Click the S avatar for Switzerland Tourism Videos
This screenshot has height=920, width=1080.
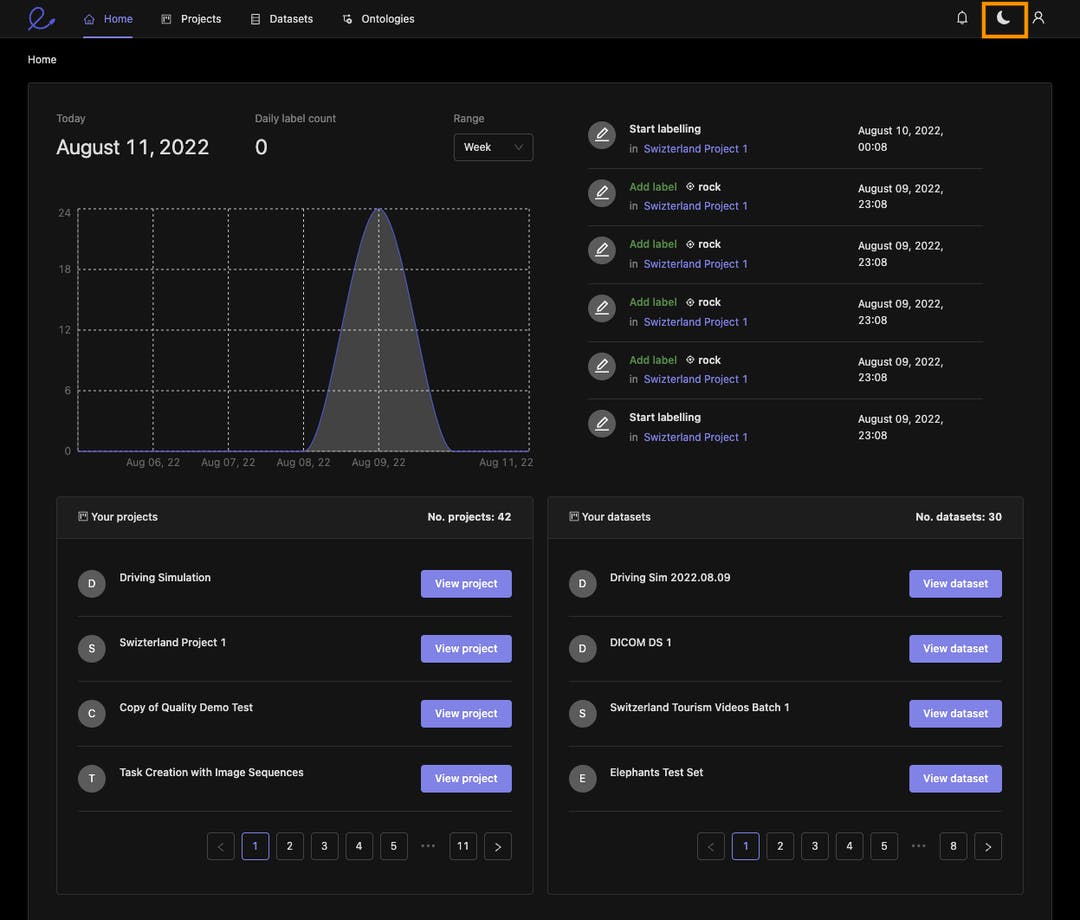582,714
